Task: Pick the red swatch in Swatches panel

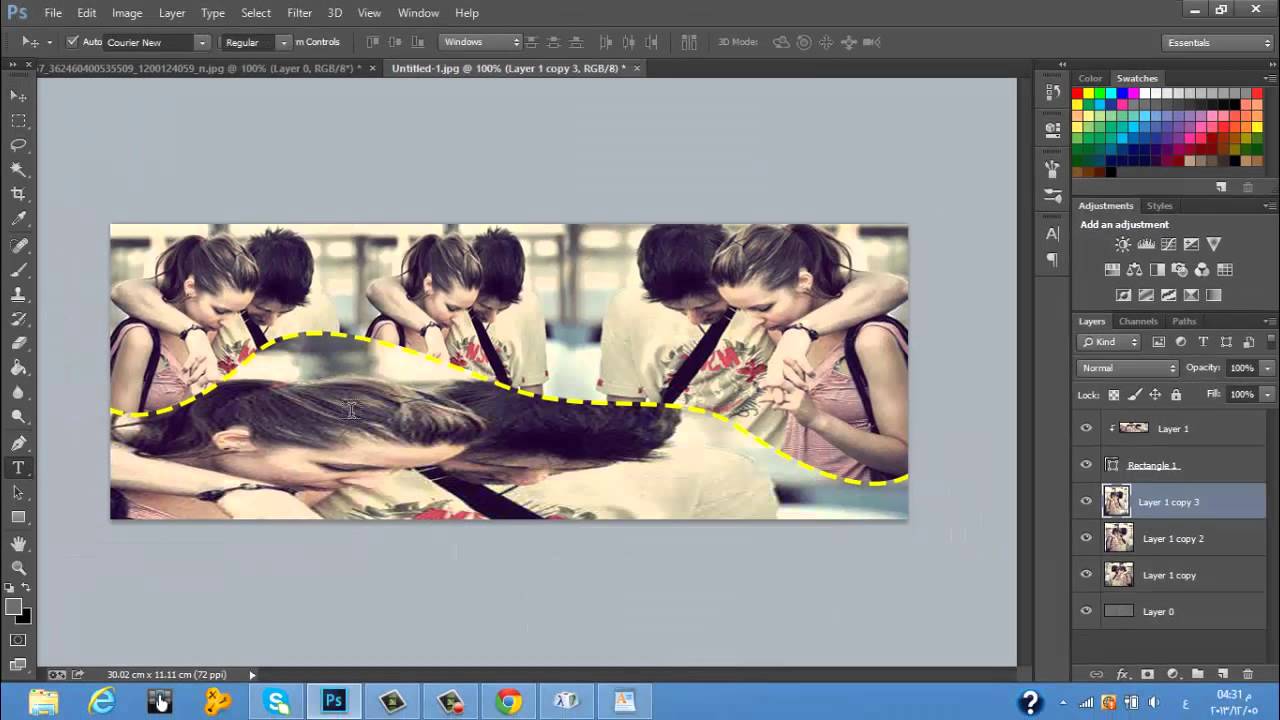Action: 1078,93
